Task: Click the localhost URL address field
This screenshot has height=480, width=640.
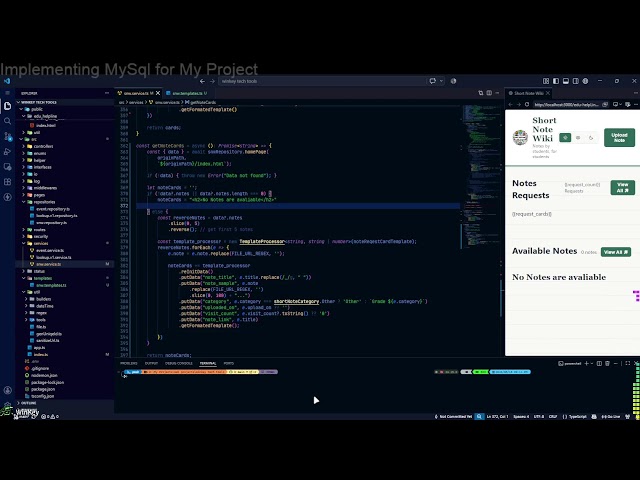Action: click(567, 104)
